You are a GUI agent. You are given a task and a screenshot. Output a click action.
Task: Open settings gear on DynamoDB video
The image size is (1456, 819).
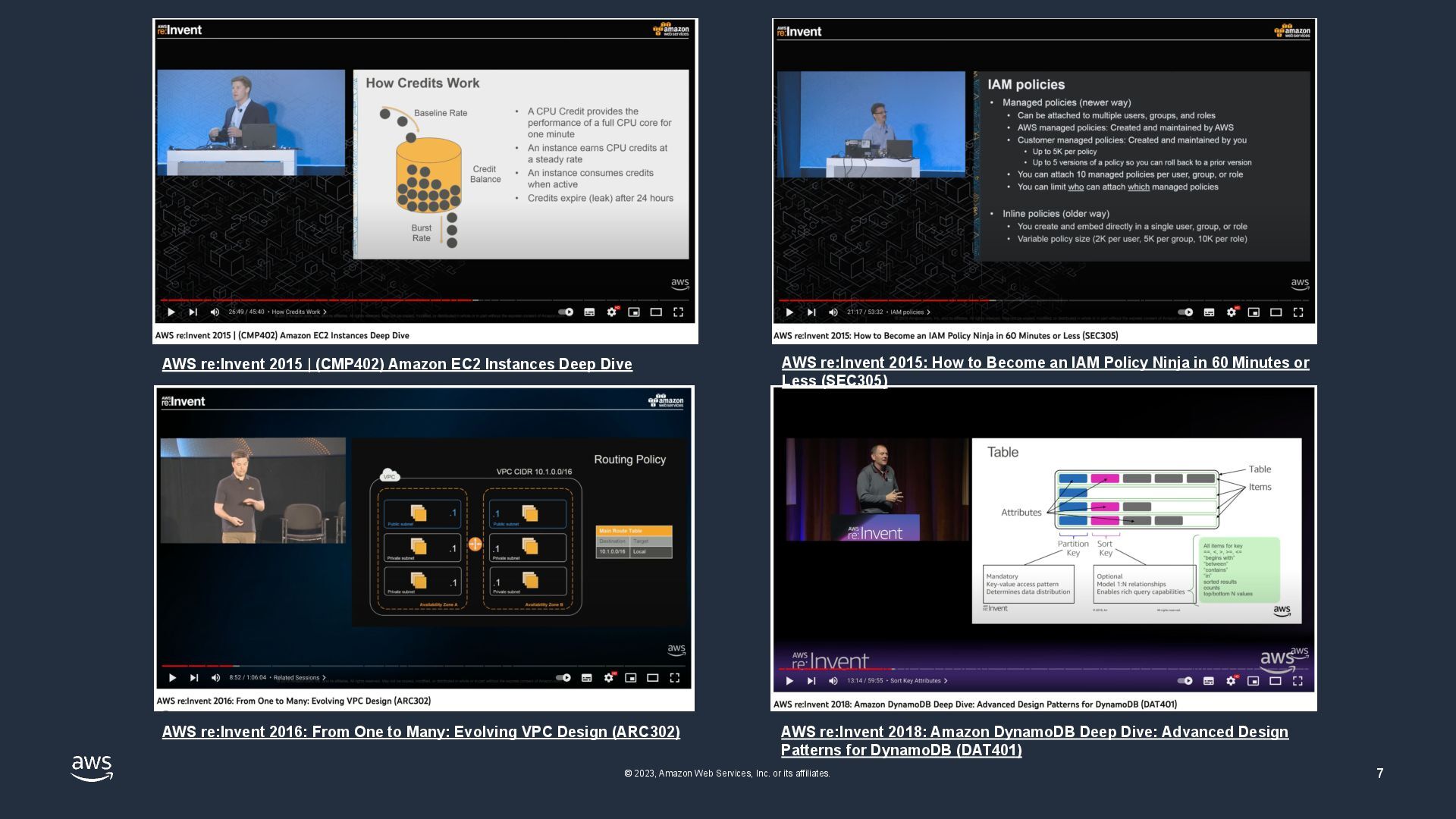tap(1231, 681)
